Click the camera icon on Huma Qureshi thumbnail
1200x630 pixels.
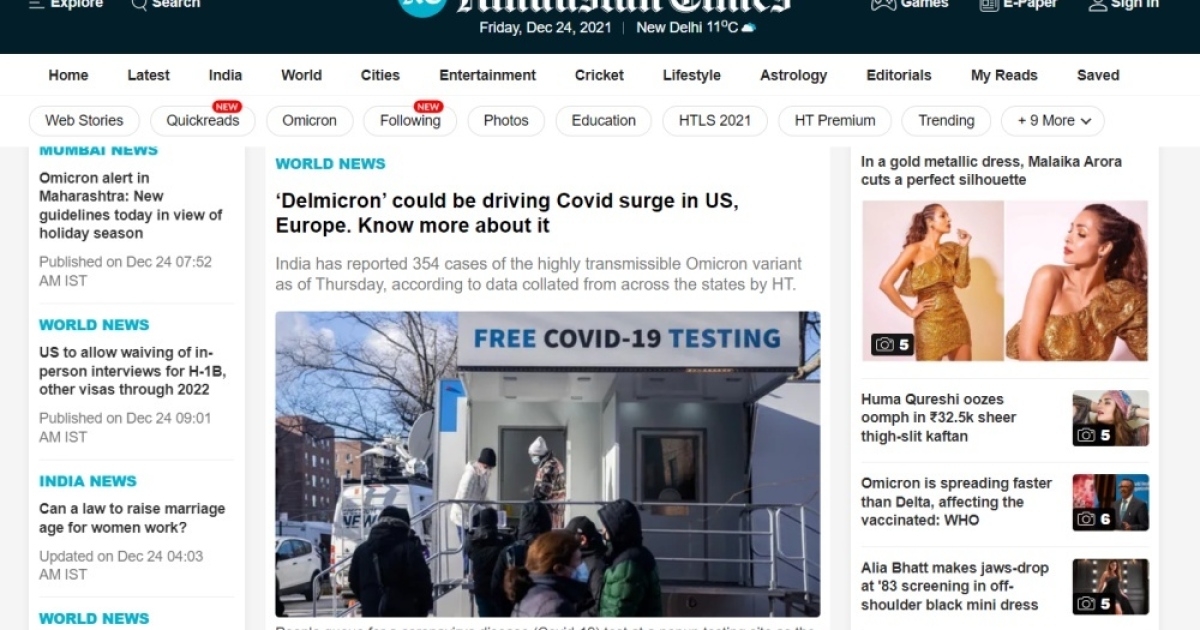[x=1086, y=435]
